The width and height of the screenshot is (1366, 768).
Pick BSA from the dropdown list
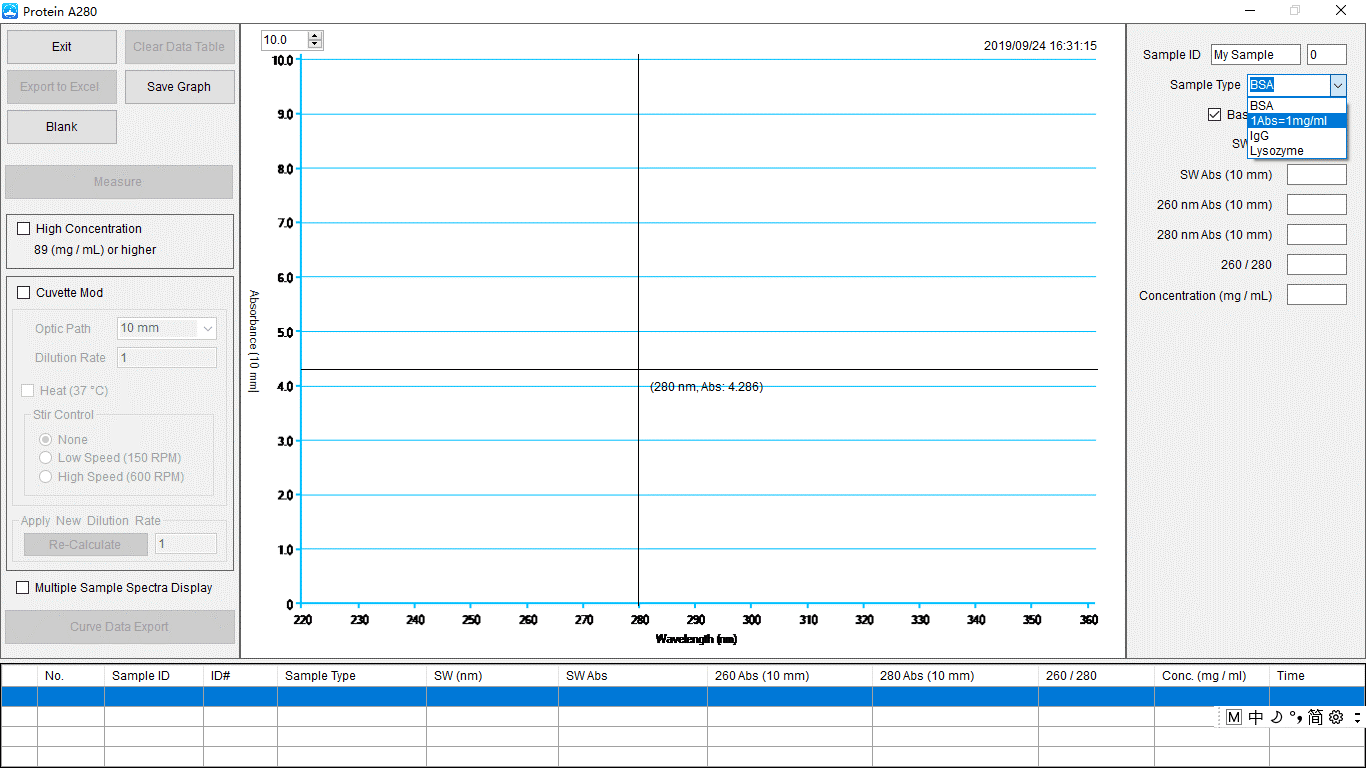coord(1262,106)
